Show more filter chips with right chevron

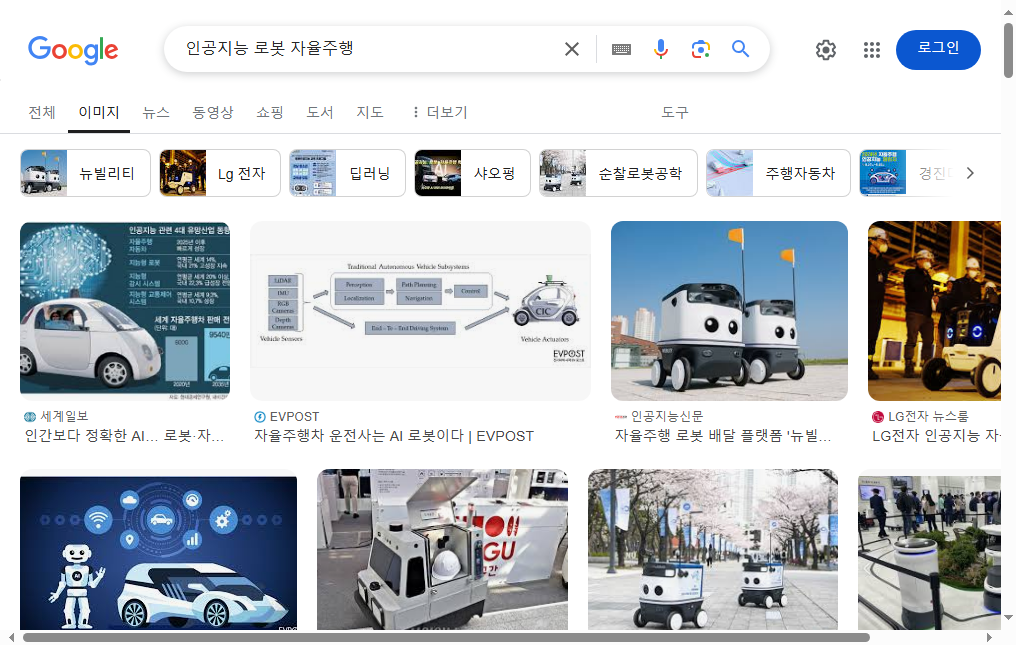[970, 173]
